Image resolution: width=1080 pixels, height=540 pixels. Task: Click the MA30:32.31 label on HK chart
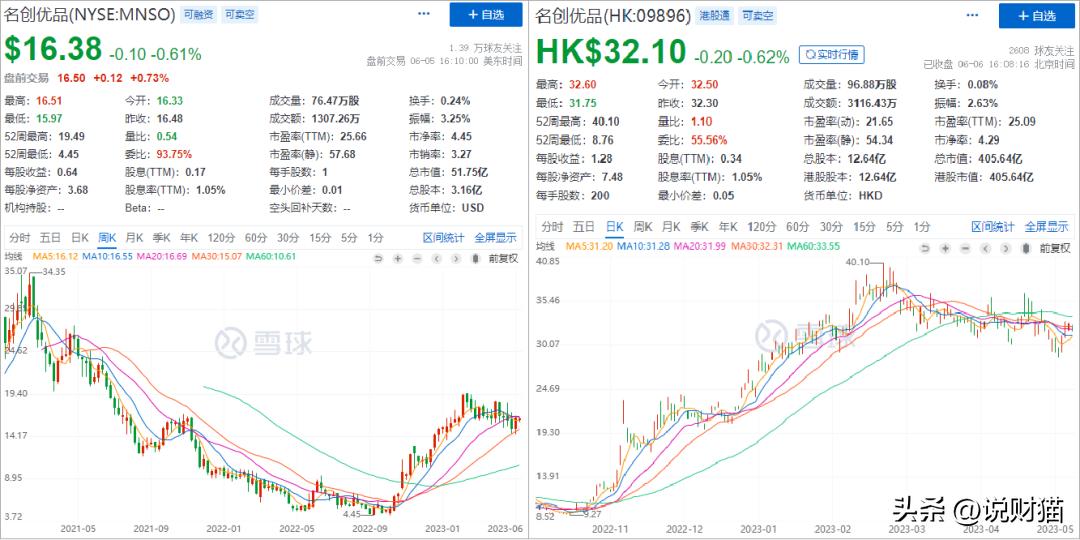(x=756, y=246)
